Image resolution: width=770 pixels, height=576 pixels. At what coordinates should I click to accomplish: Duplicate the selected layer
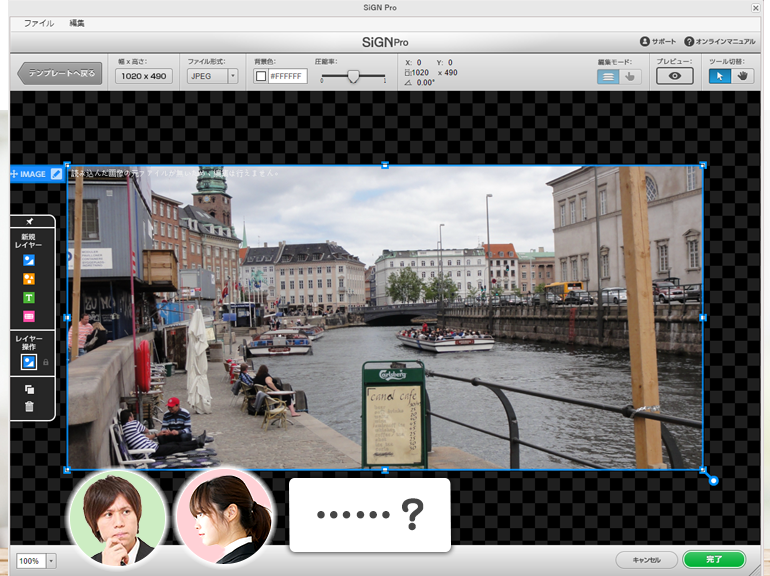(29, 389)
